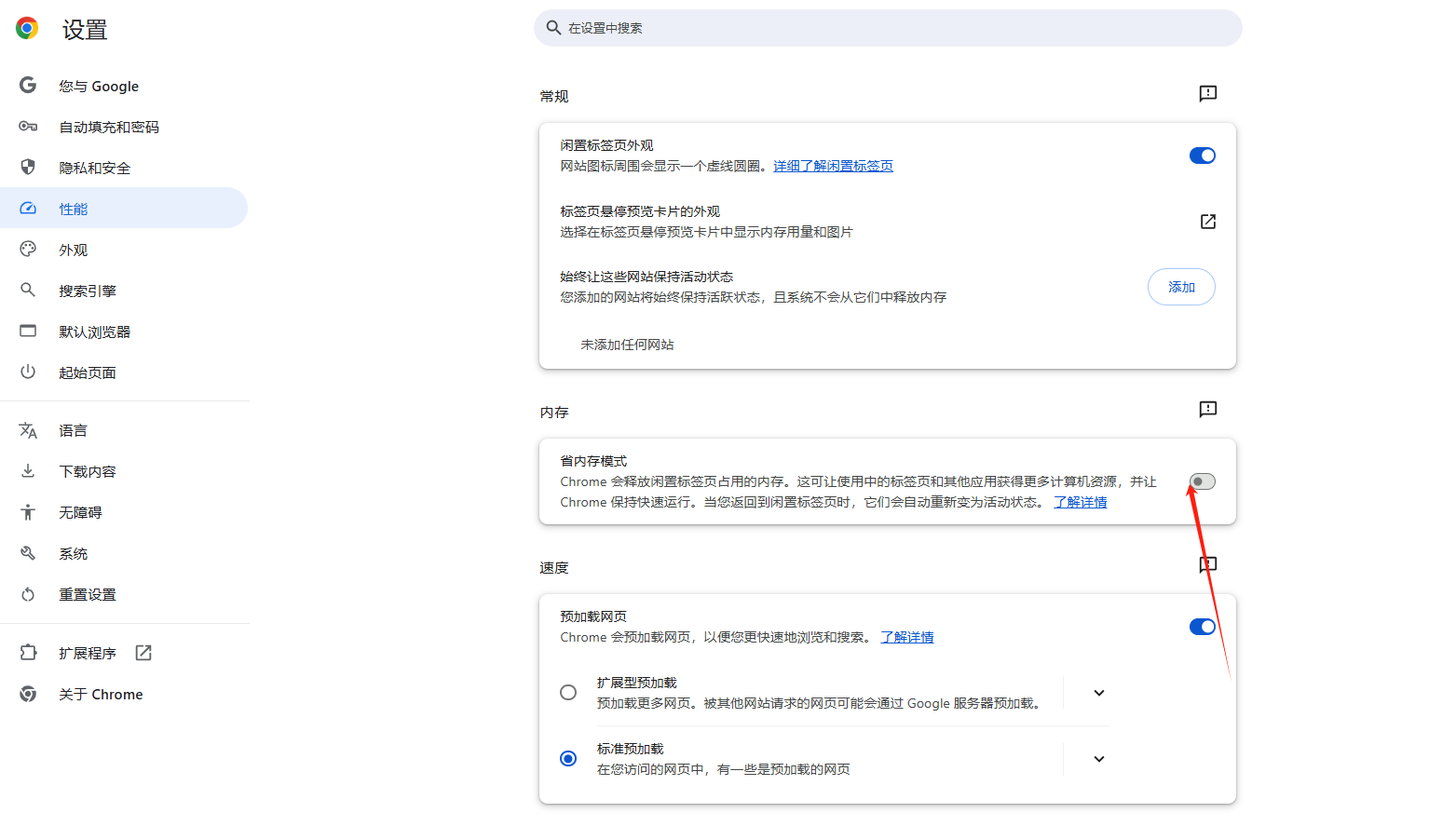
Task: Open 标签页悬停预览卡片的外观 external link icon
Action: [x=1208, y=222]
